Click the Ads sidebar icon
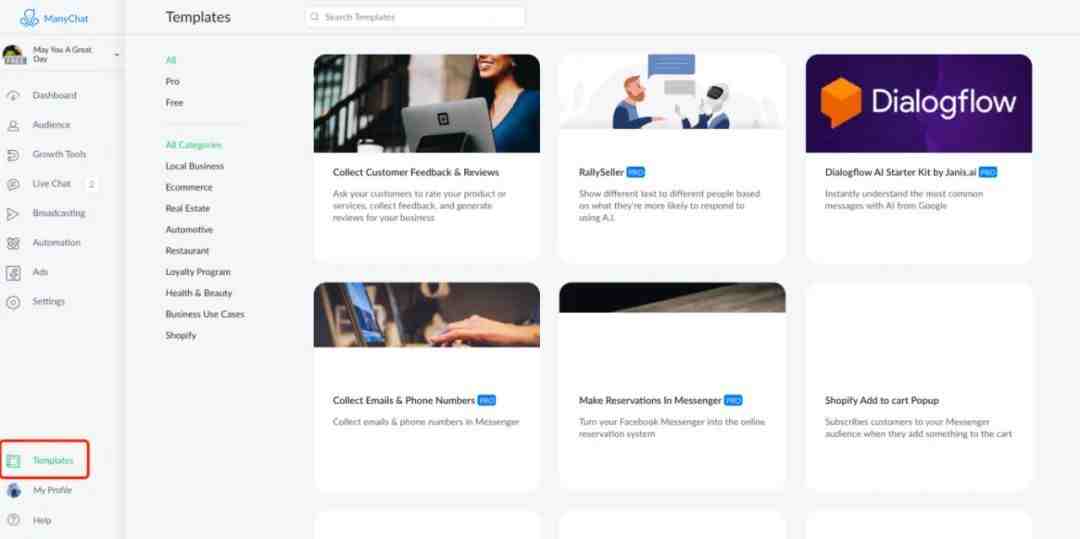Screen dimensions: 1080x539 pyautogui.click(x=13, y=273)
